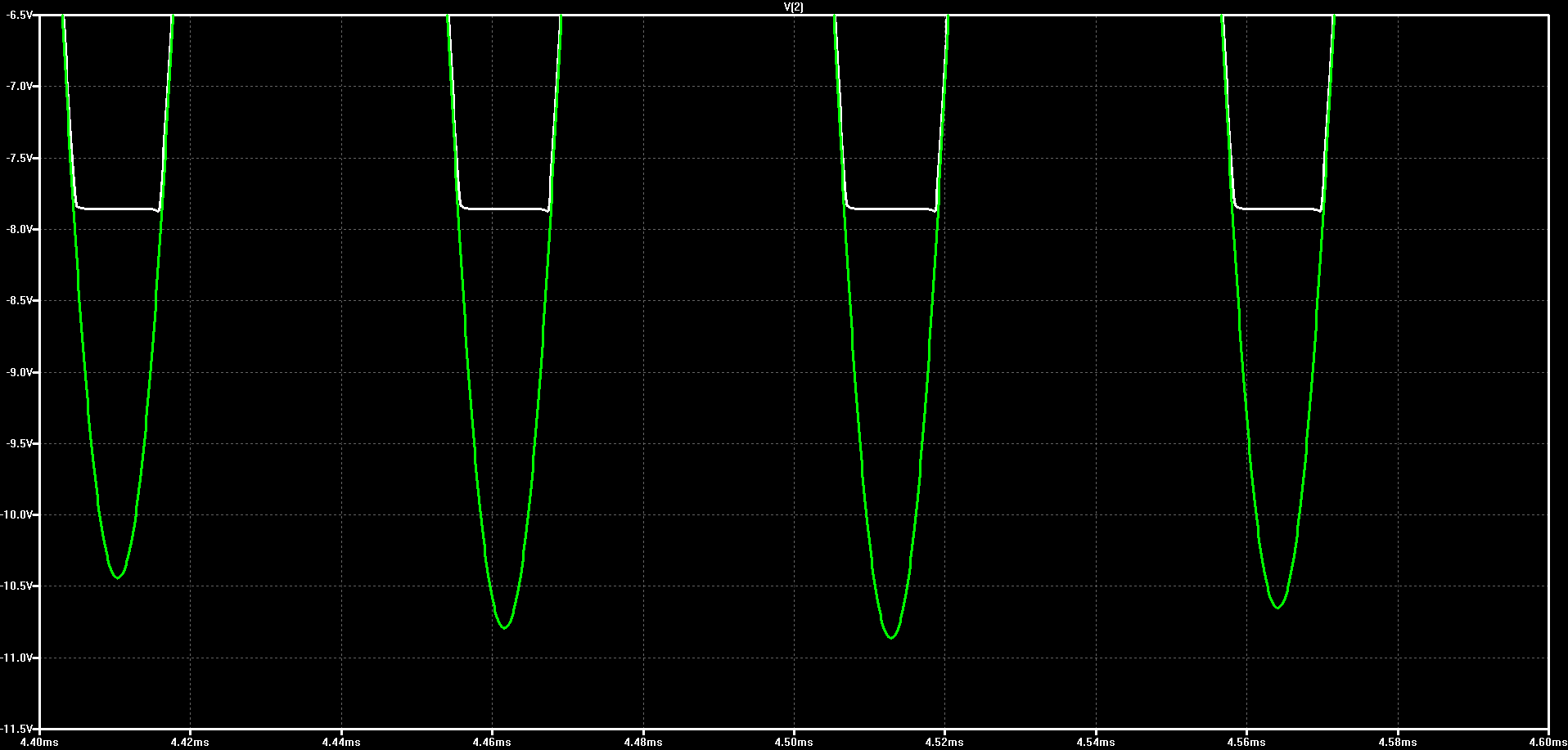
Task: Select the -10.5V vertical axis label
Action: pyautogui.click(x=17, y=586)
